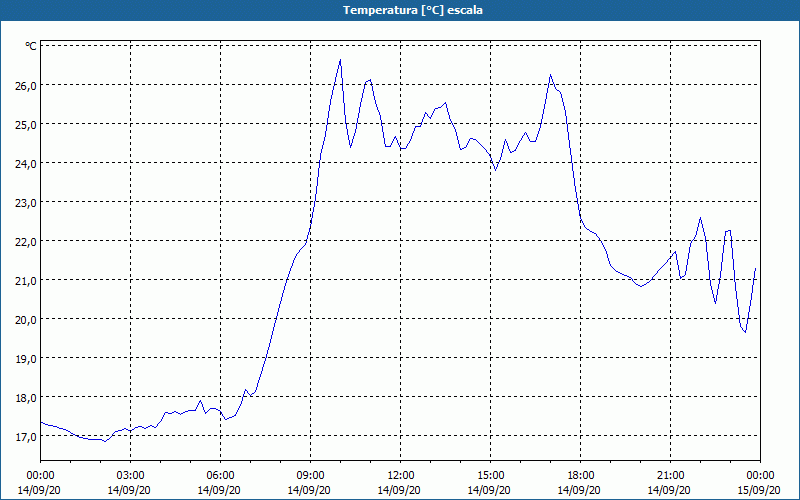Click the 23,0 y-axis label
This screenshot has height=500, width=800.
coord(26,203)
